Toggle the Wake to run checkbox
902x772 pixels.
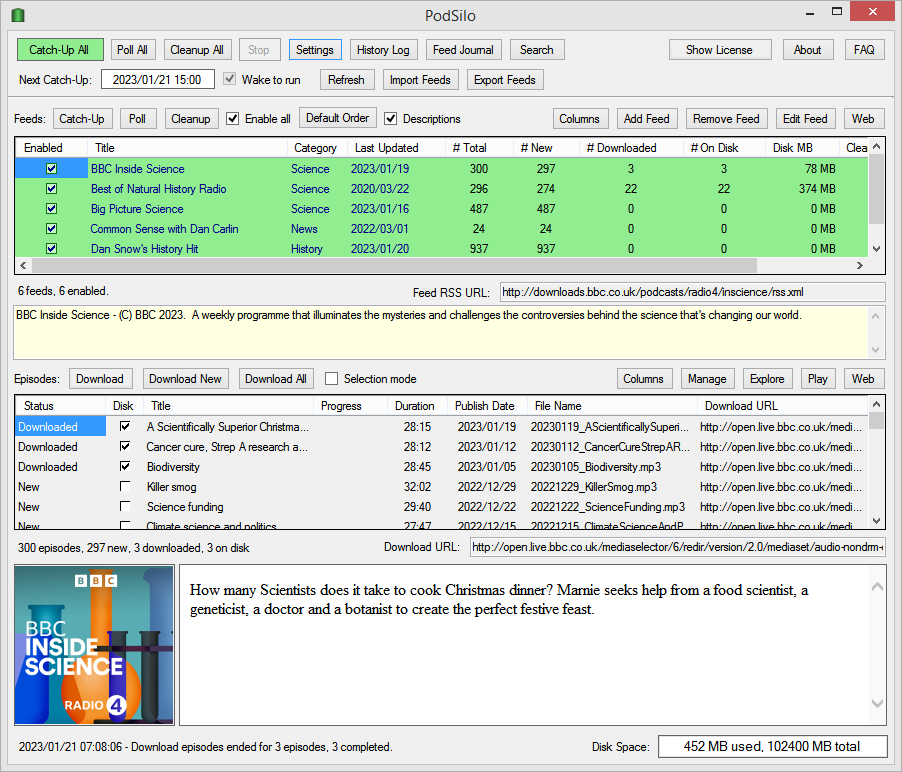(x=229, y=80)
